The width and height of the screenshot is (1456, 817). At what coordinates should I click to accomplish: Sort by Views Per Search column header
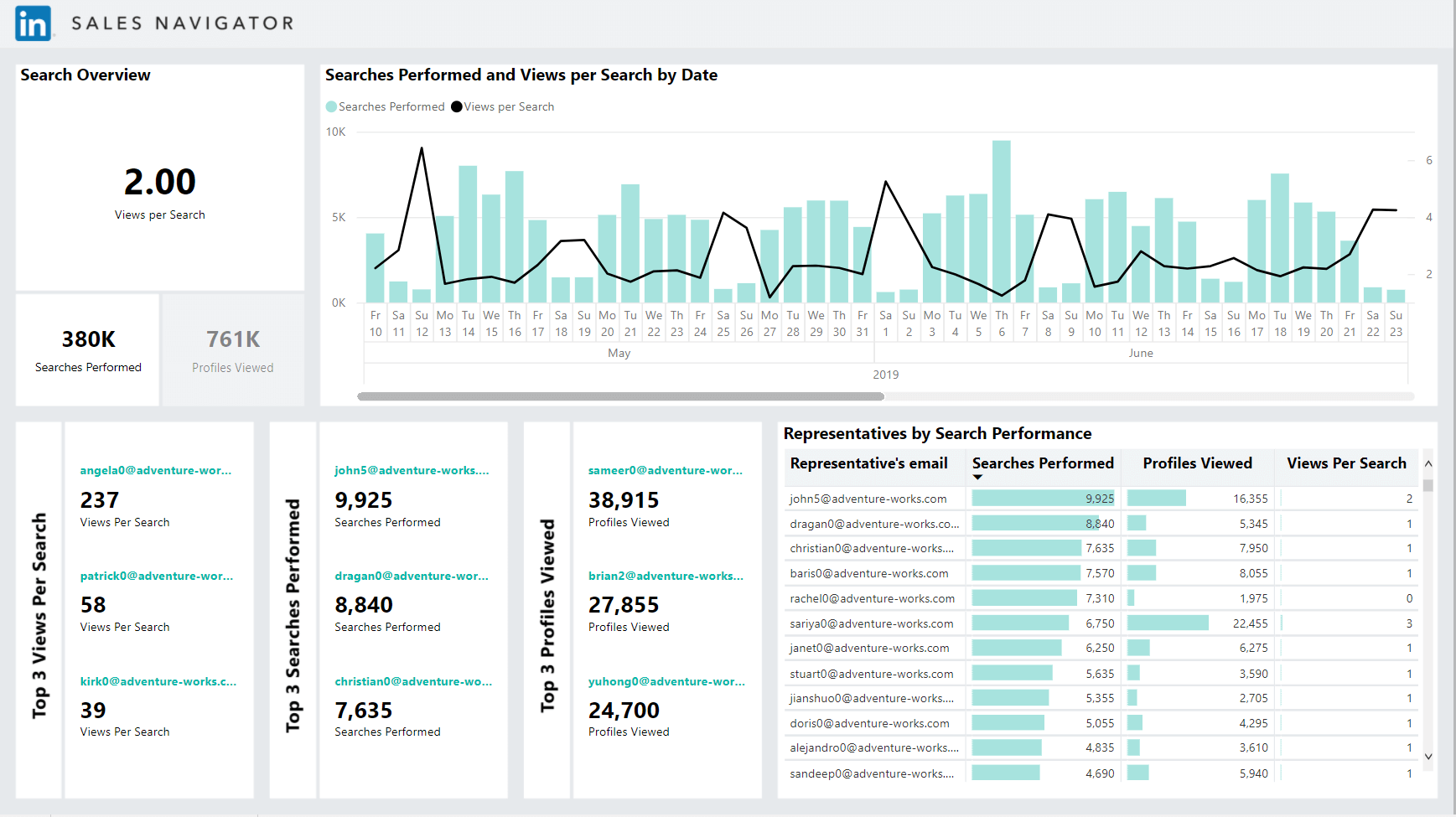[x=1346, y=463]
